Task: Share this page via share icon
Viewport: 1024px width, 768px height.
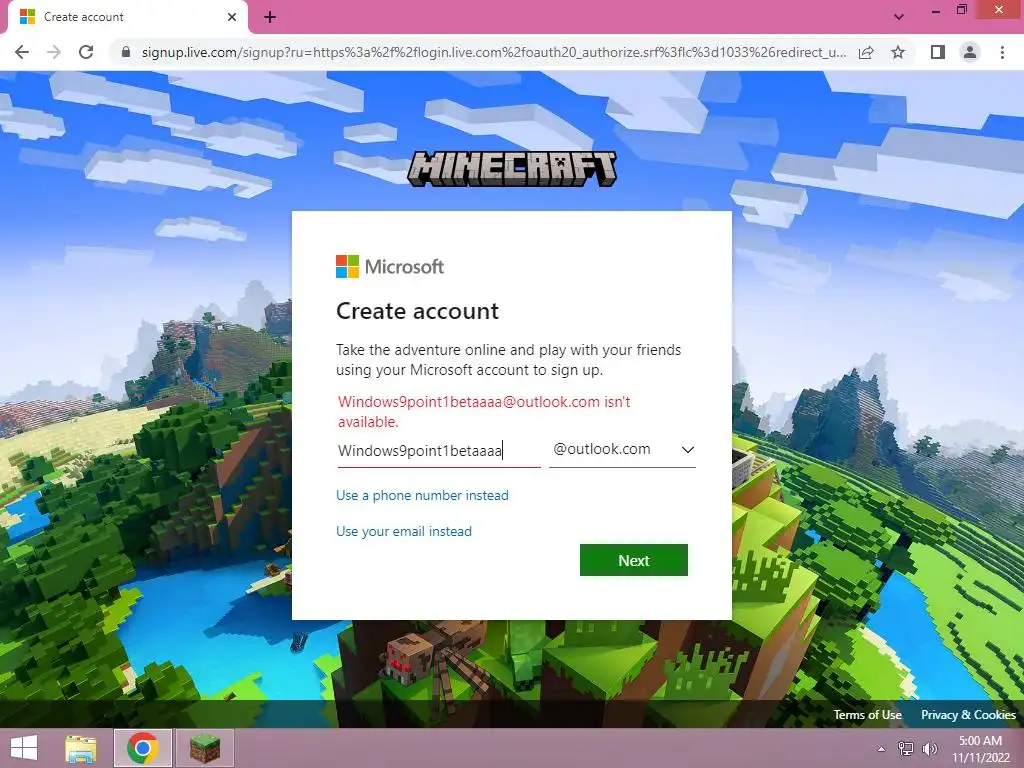Action: (866, 52)
